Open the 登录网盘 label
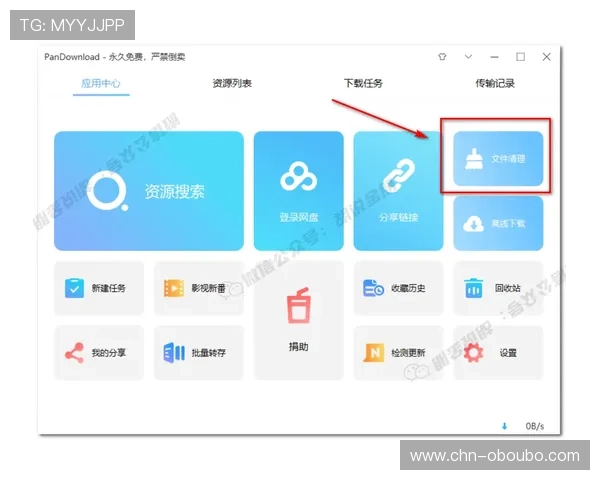 (x=298, y=217)
